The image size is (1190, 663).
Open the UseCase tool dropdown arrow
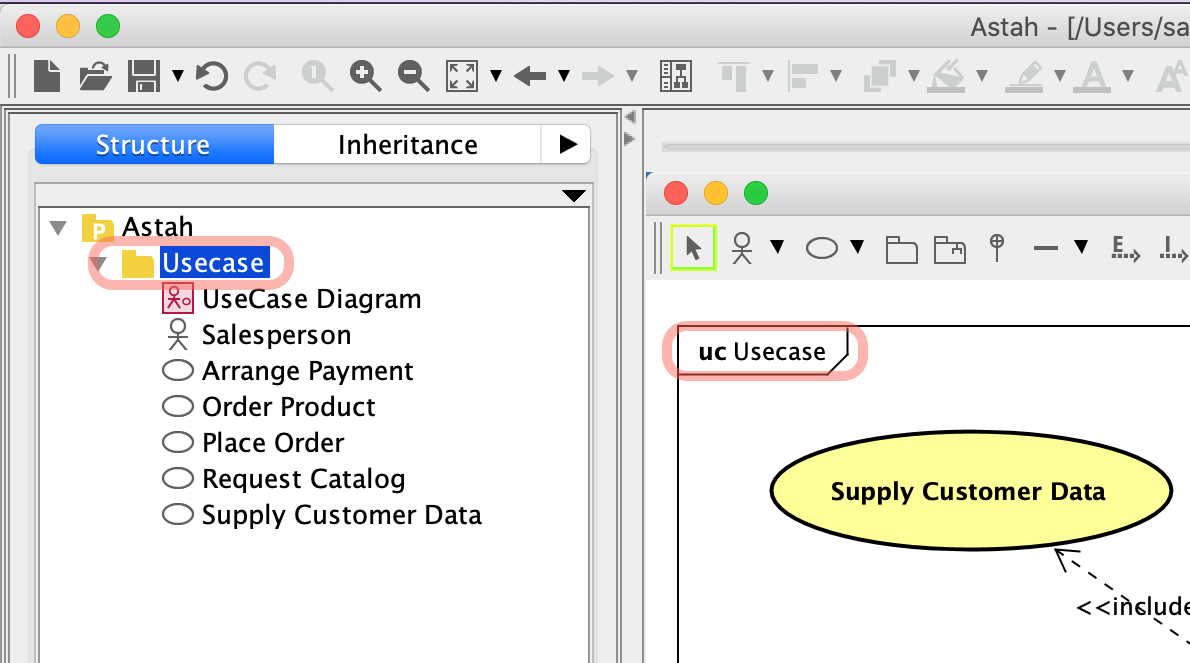click(x=857, y=248)
